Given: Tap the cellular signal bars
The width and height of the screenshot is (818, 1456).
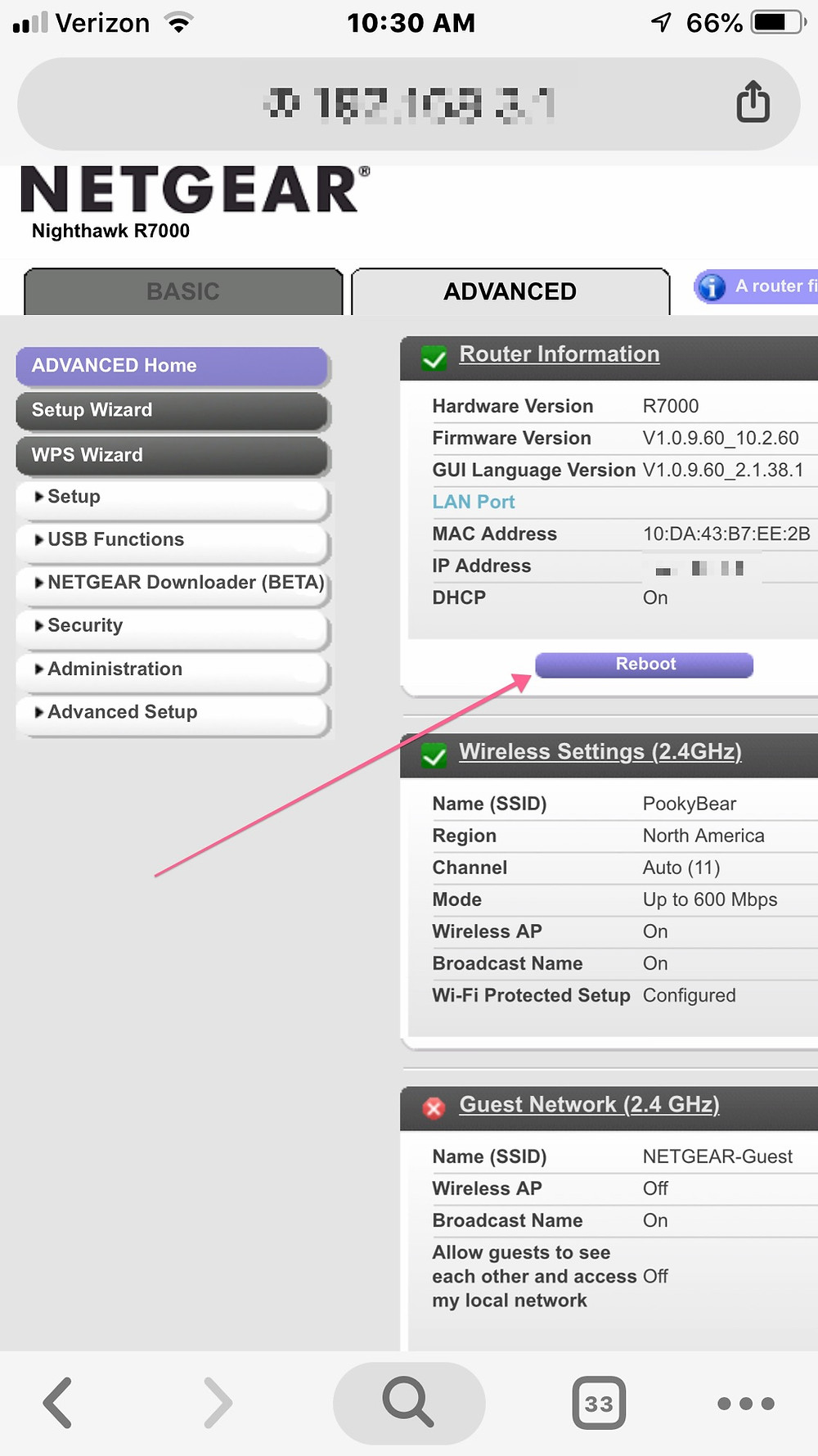Looking at the screenshot, I should click(30, 22).
